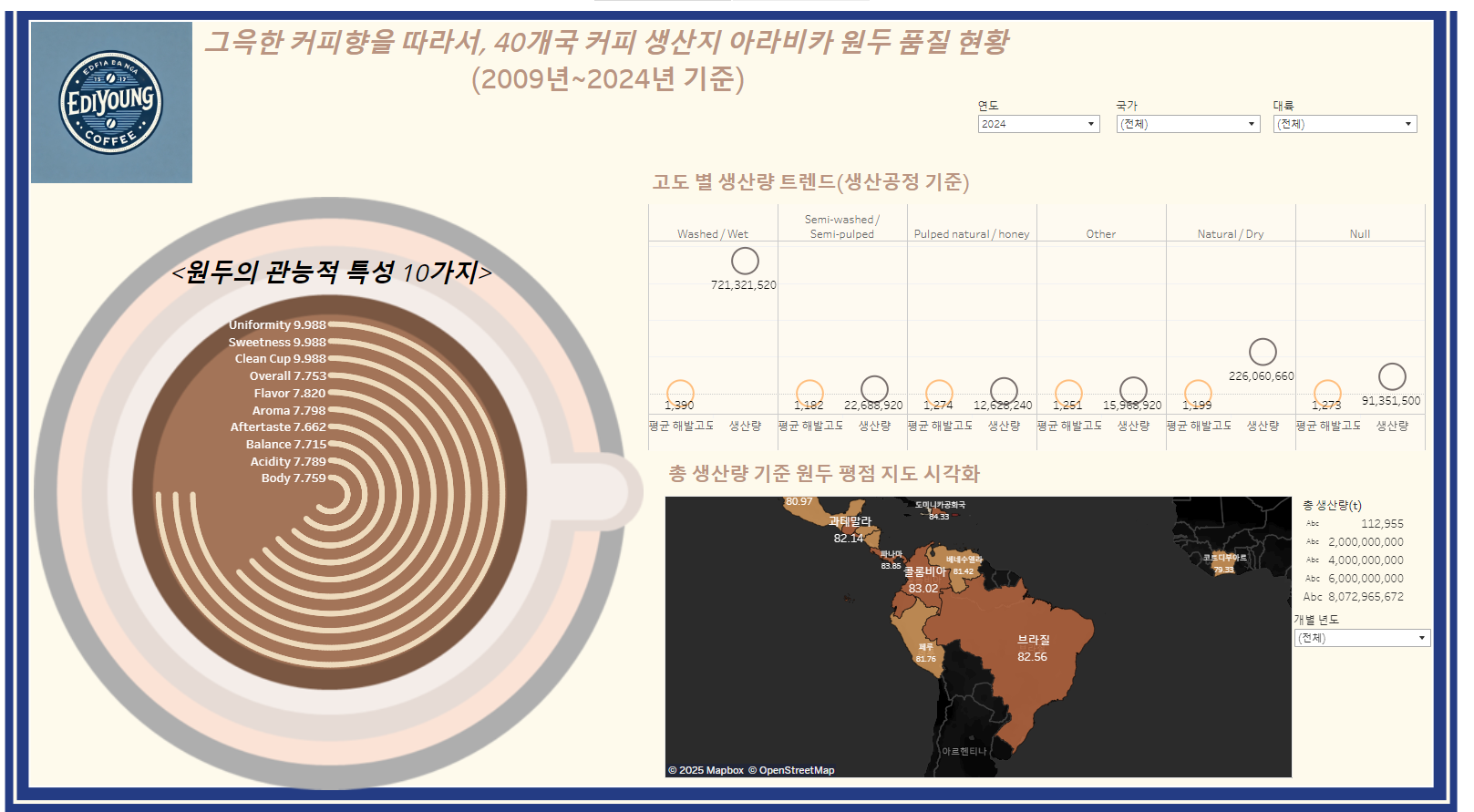Screen dimensions: 1474x812
Task: Click the 112,955 legend entry
Action: tap(1355, 524)
